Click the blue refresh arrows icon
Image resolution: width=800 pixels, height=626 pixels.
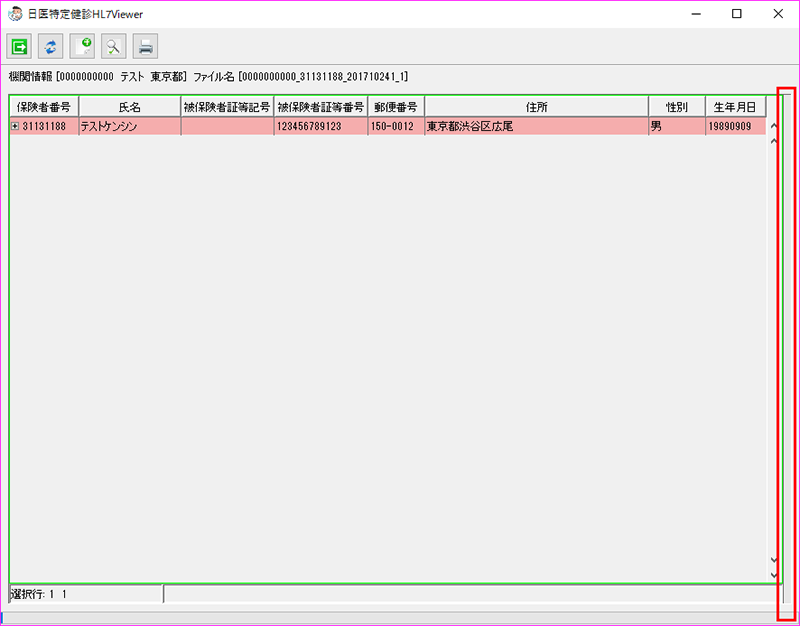coord(50,46)
